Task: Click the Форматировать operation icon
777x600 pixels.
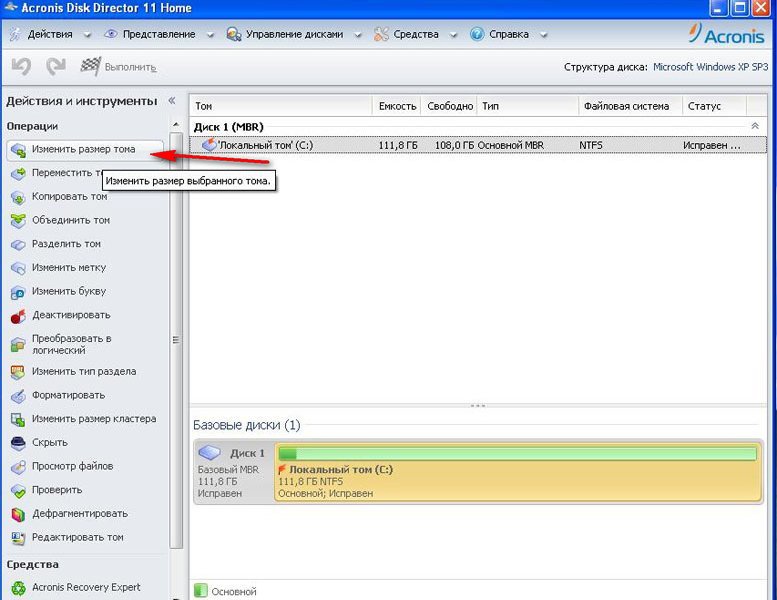Action: tap(17, 395)
